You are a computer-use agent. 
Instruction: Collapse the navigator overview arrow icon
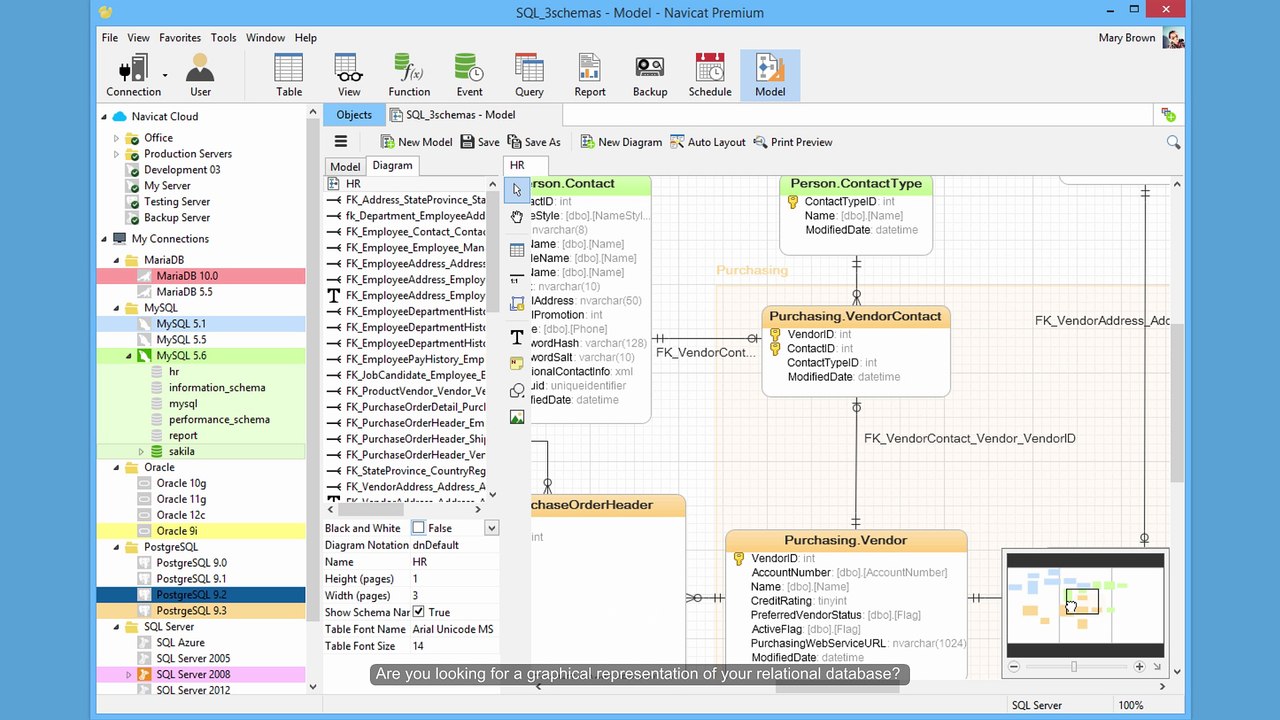1157,666
